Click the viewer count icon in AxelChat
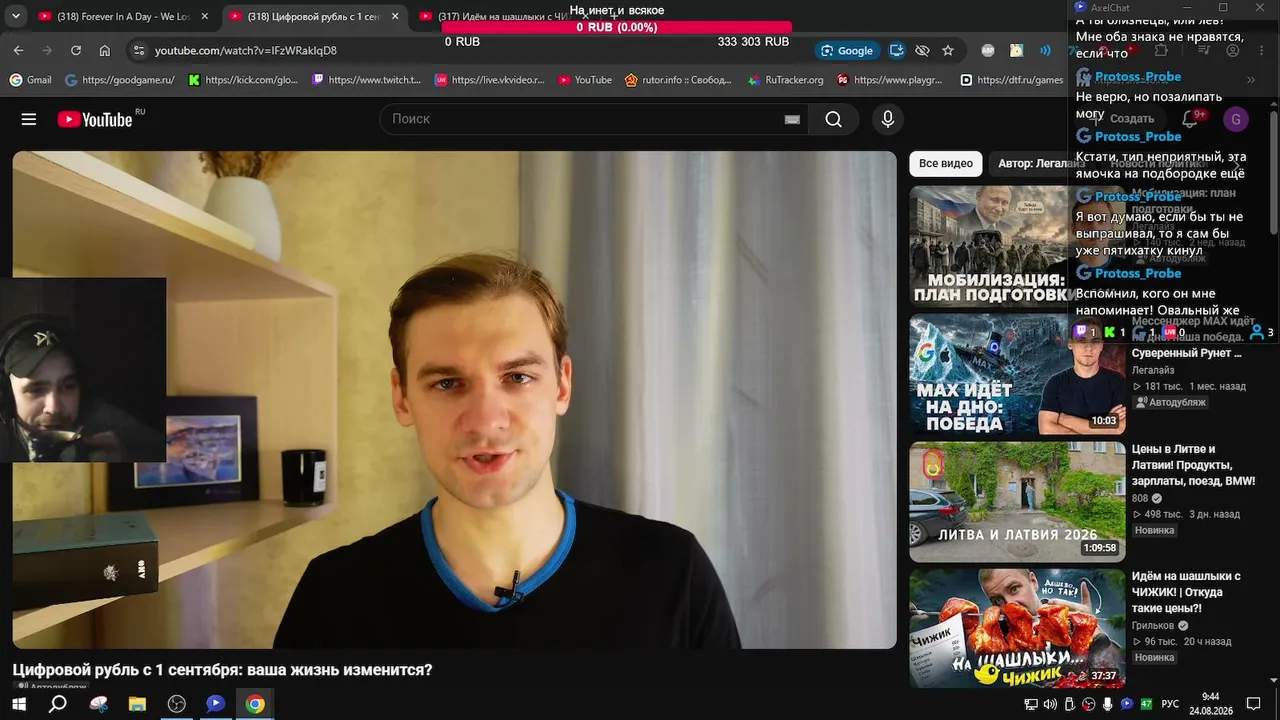 click(1257, 333)
